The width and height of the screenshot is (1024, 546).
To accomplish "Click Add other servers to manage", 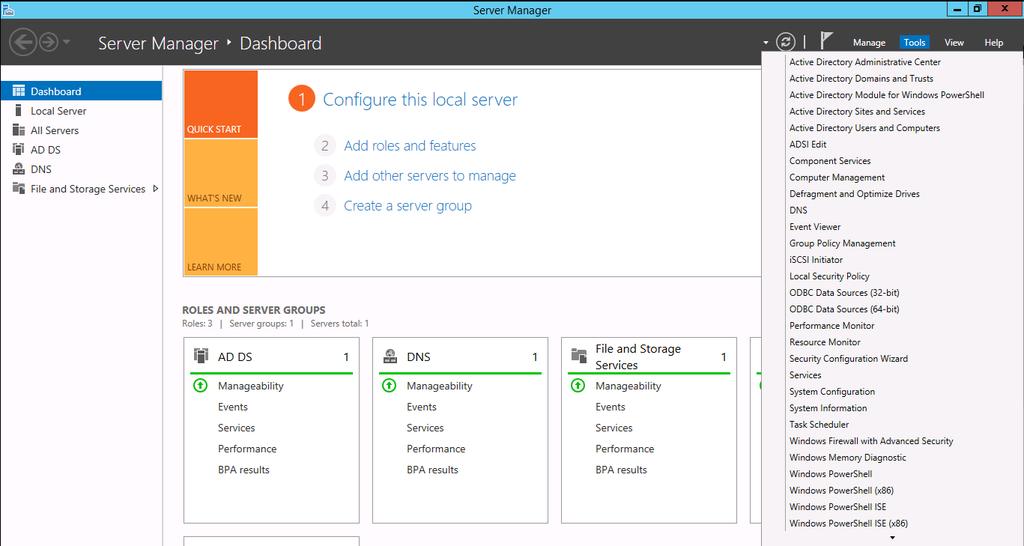I will click(x=430, y=176).
